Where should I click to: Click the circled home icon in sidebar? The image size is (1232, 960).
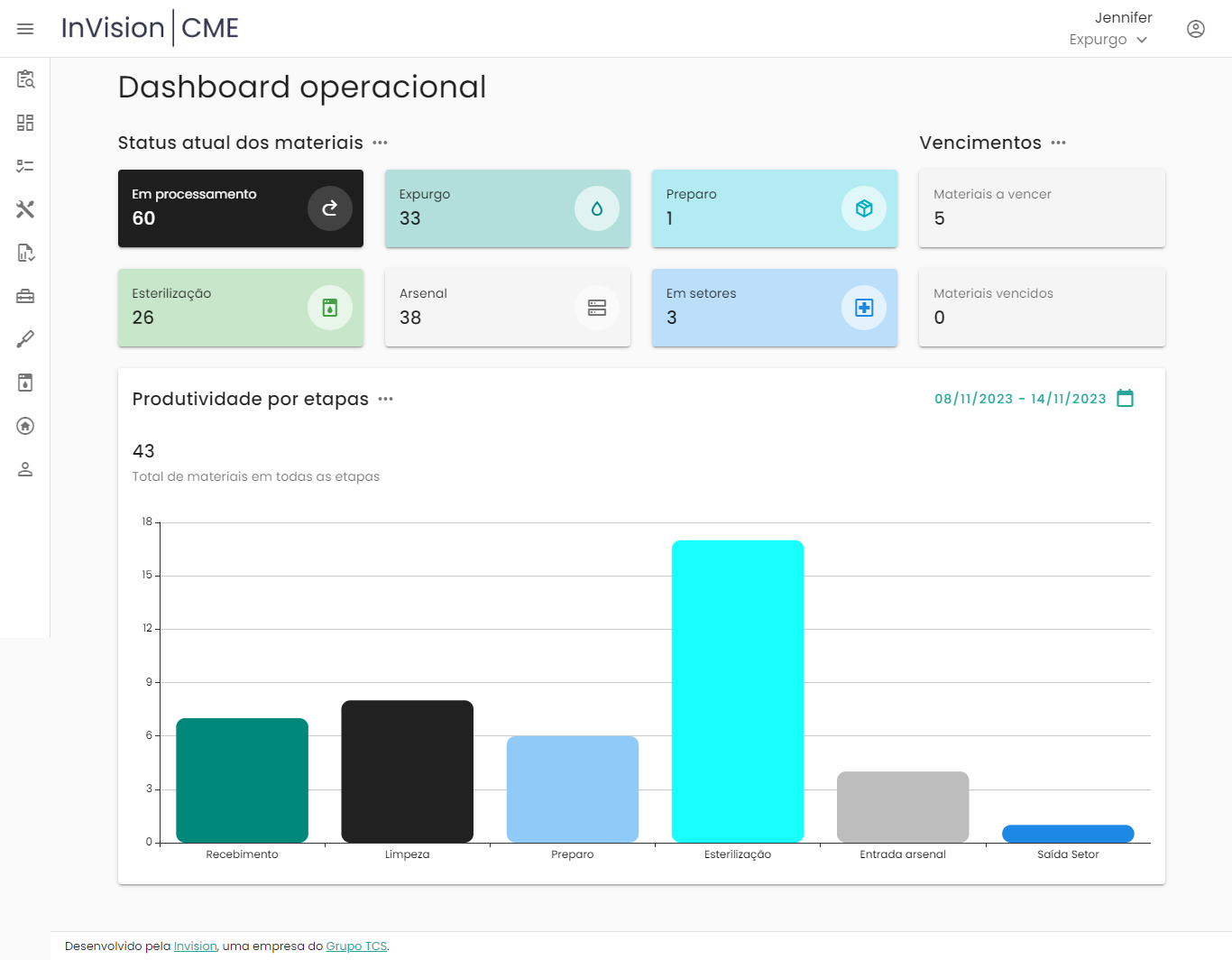[25, 426]
